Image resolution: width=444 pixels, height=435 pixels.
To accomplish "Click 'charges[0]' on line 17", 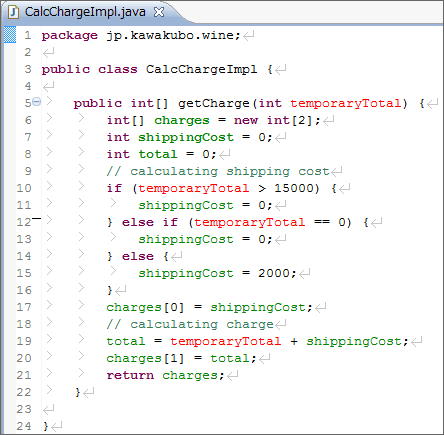I will point(145,307).
